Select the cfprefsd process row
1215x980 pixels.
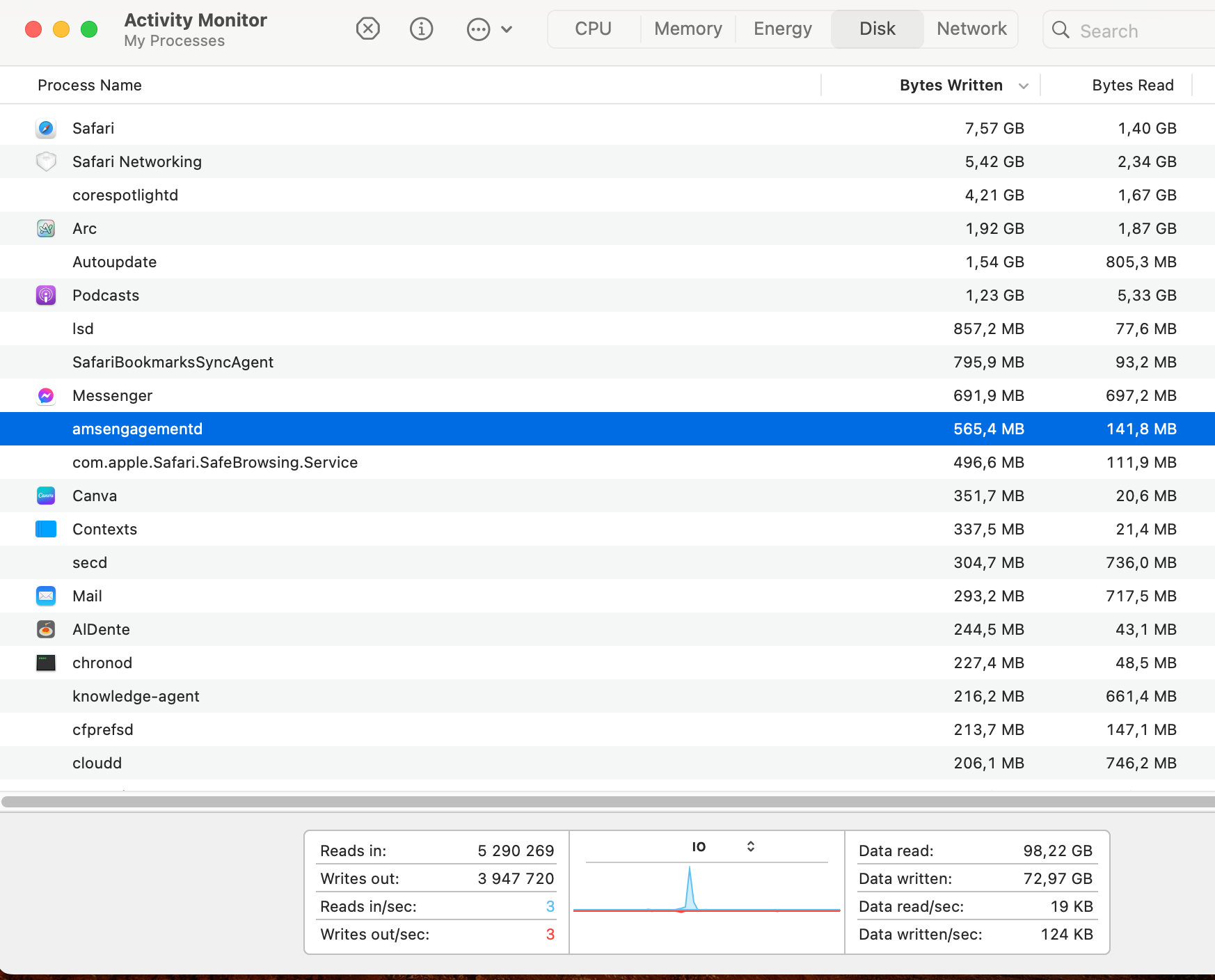click(607, 729)
